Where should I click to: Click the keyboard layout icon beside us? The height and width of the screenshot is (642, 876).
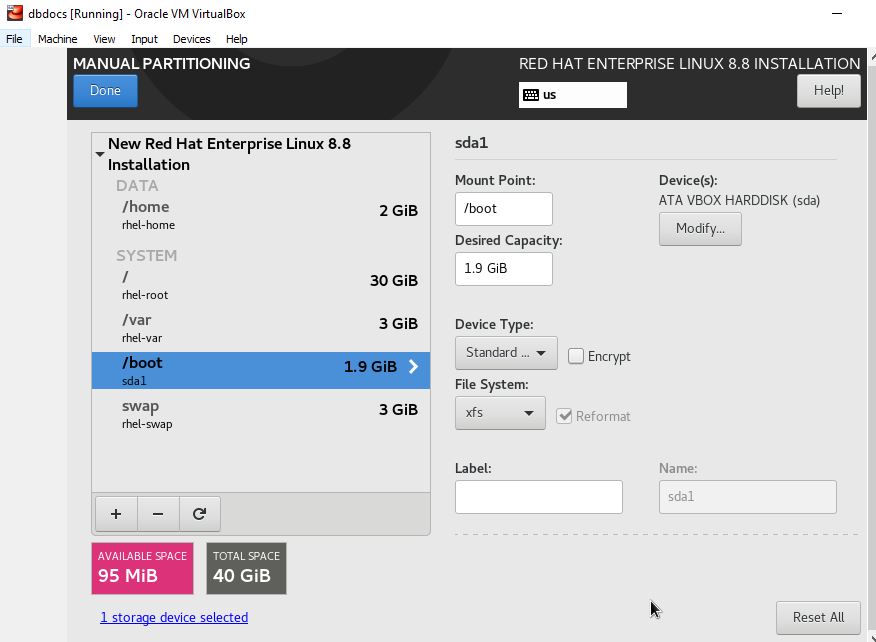point(531,95)
